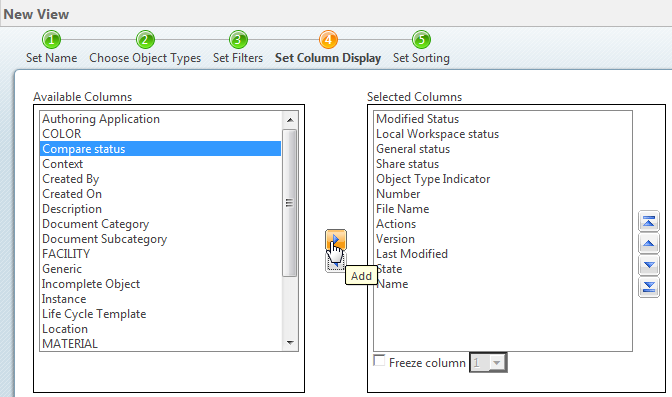Select Actions in Selected Columns
672x397 pixels.
click(x=503, y=224)
